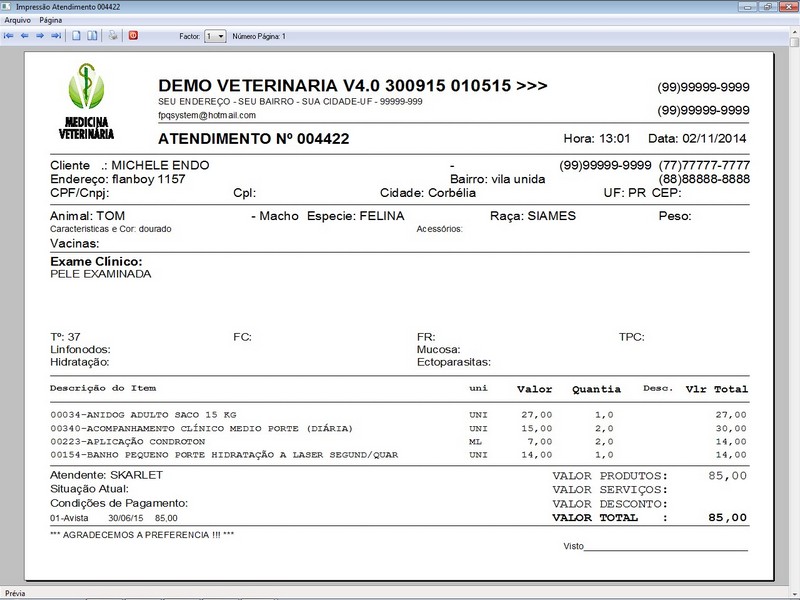
Task: Go to previous page arrow icon
Action: pyautogui.click(x=24, y=36)
